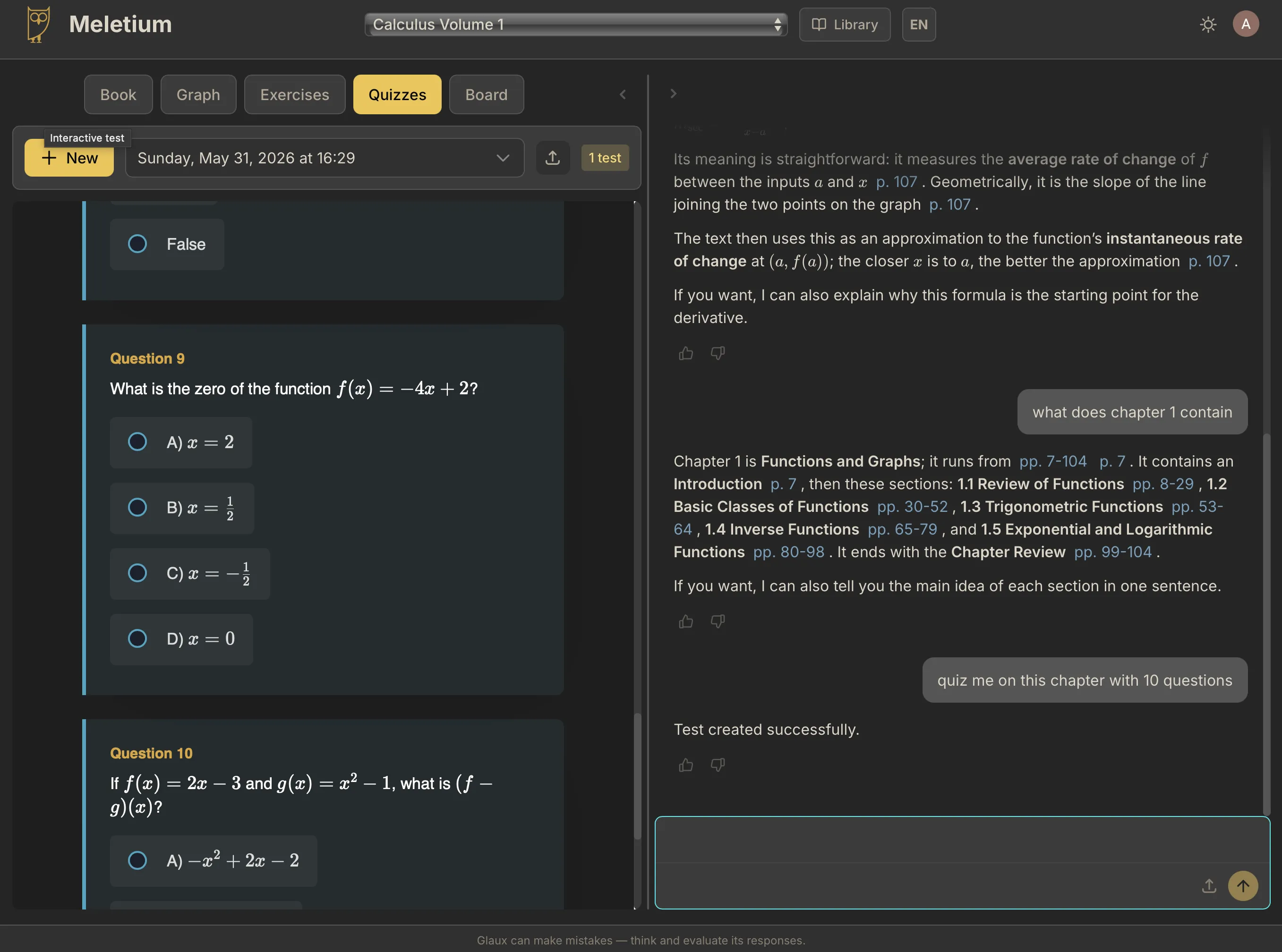Pick answer A) -x² + 2x - 2 for Question 10
The height and width of the screenshot is (952, 1282).
point(214,861)
